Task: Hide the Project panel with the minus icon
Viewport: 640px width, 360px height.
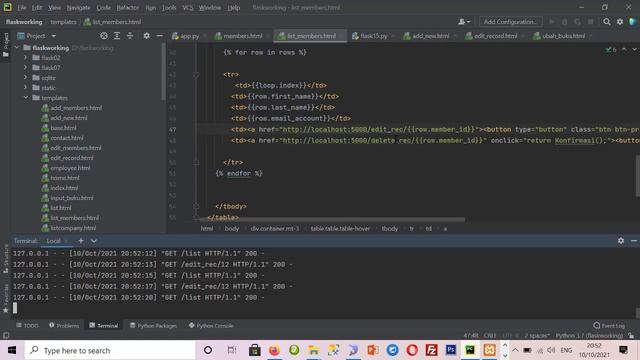Action: (160, 36)
